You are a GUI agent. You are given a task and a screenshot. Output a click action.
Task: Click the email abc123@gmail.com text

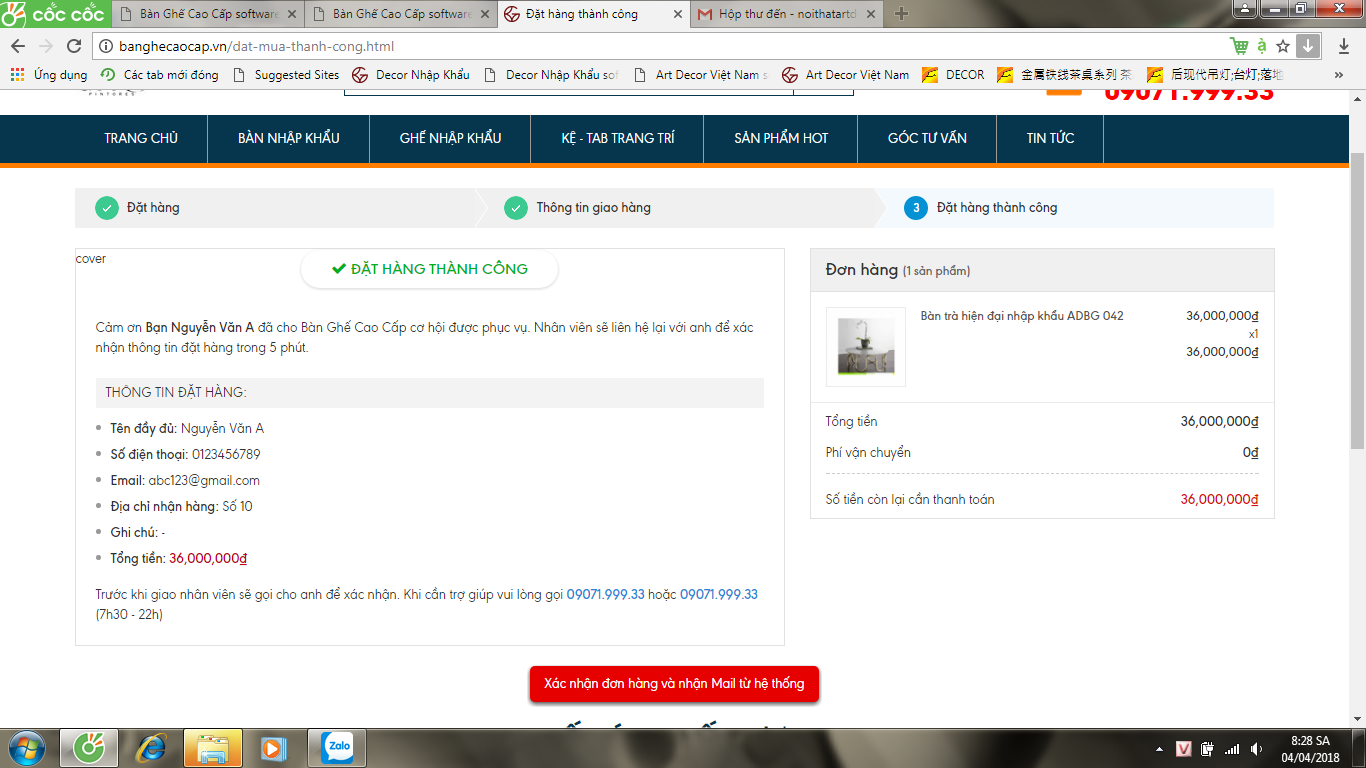click(204, 480)
